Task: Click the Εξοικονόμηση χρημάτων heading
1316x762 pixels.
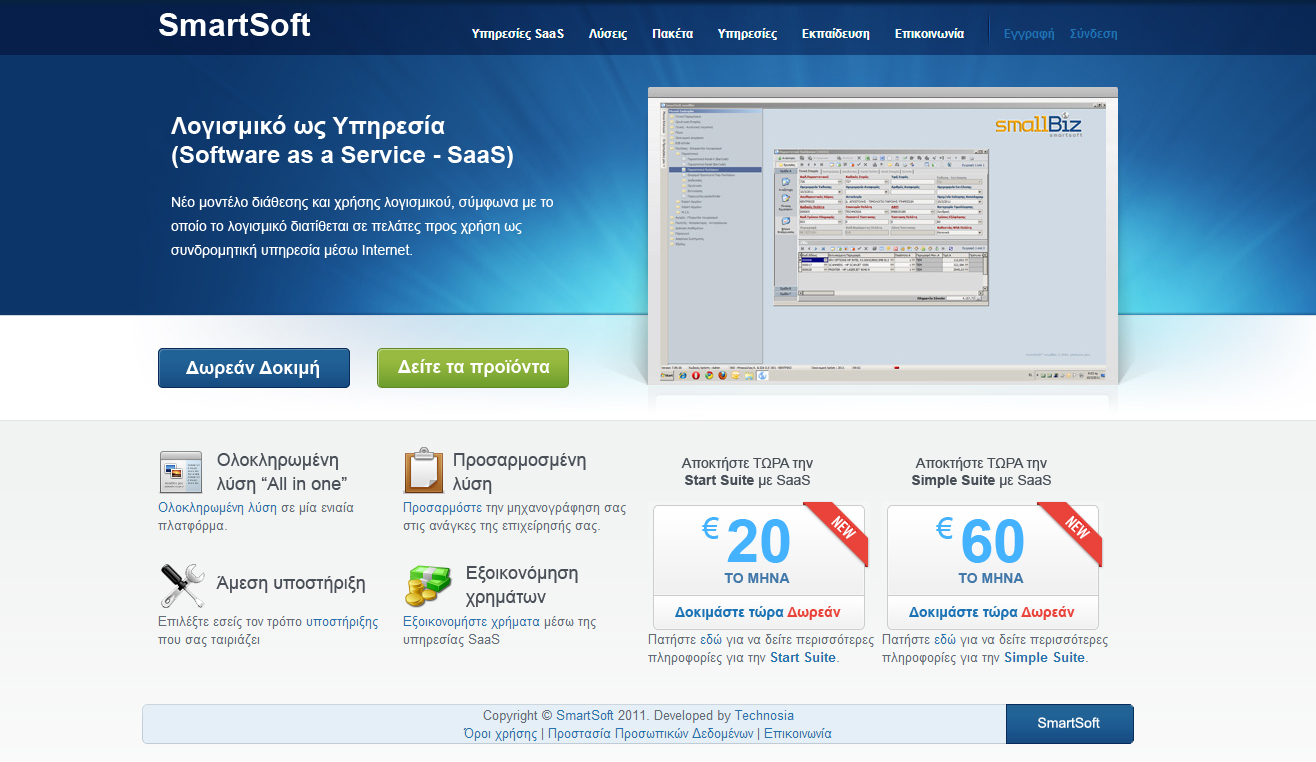Action: 522,585
